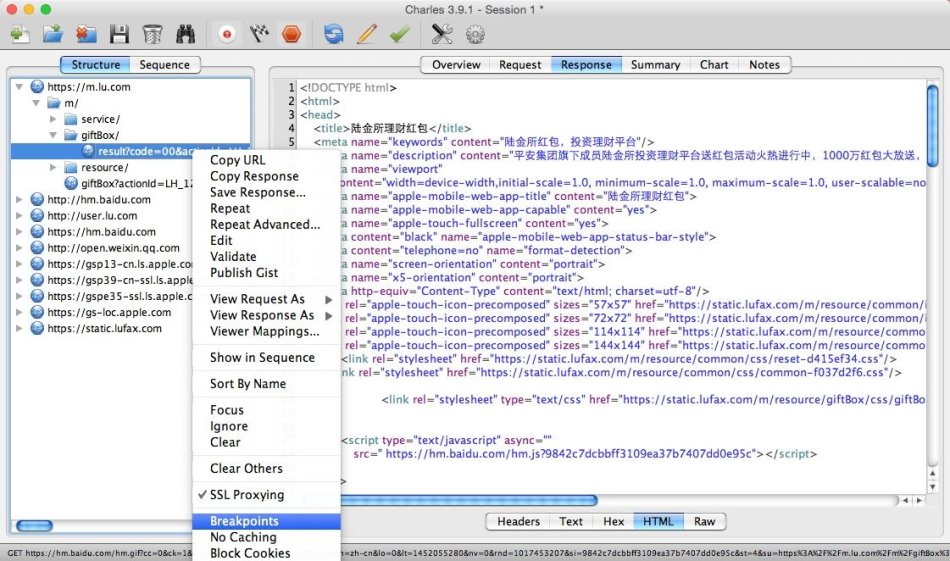Open Settings with the gear icon
Viewport: 950px width, 561px height.
(475, 34)
